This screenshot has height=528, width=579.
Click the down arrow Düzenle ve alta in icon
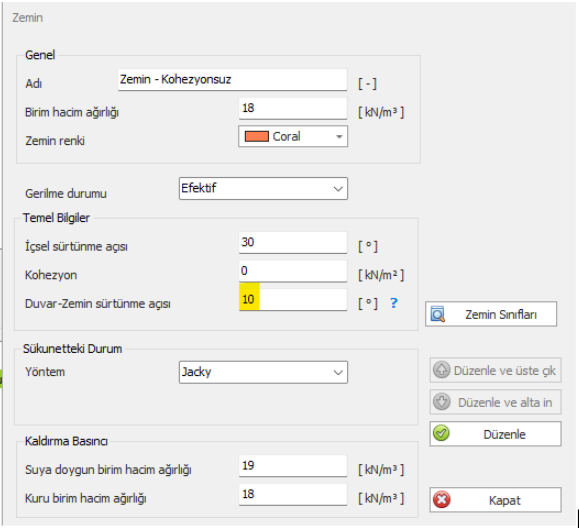(441, 402)
